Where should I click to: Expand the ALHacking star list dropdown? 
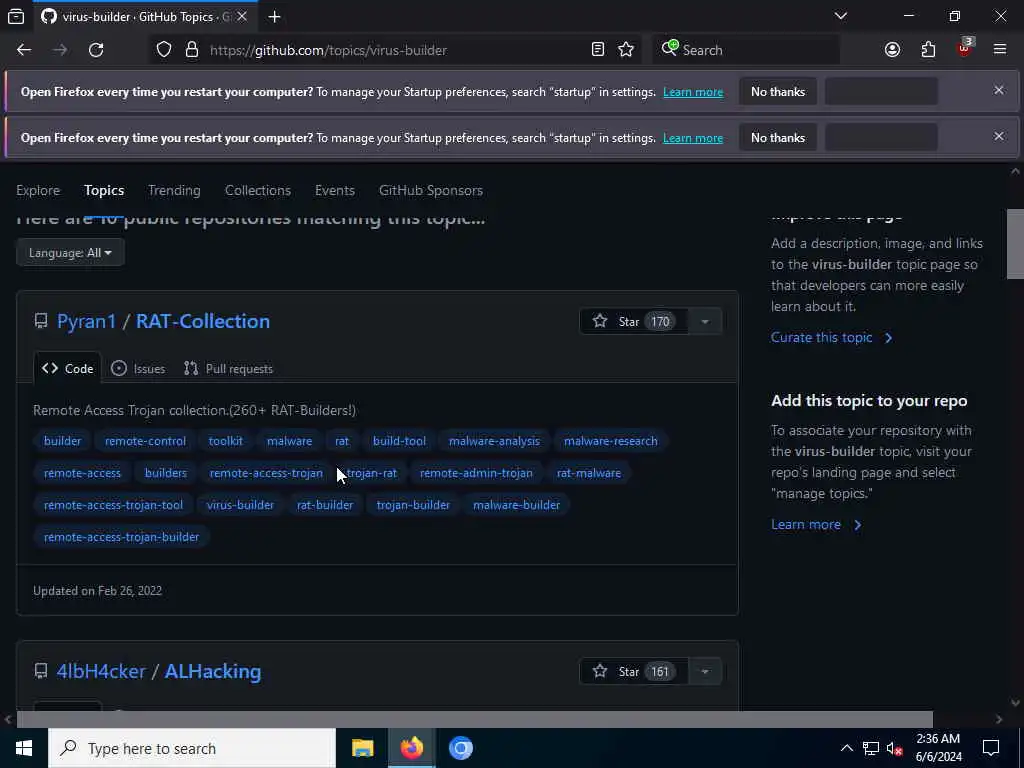[x=705, y=671]
